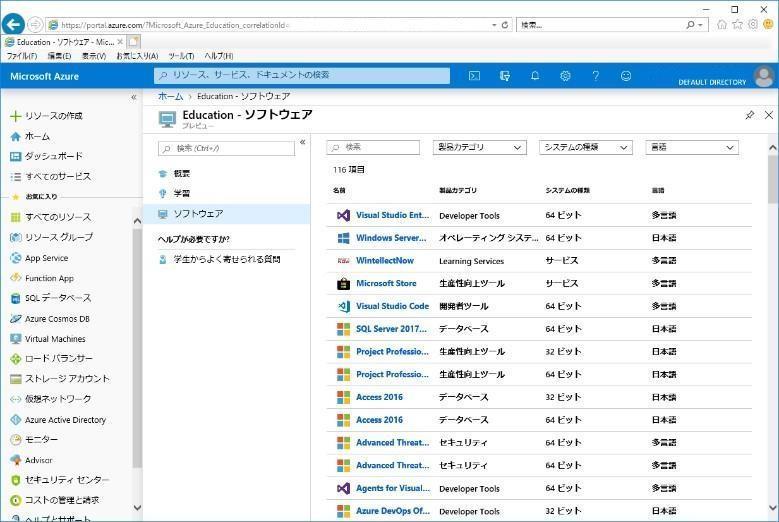Viewport: 779px width, 522px height.
Task: Pin the Education blade to dashboard
Action: pos(750,115)
